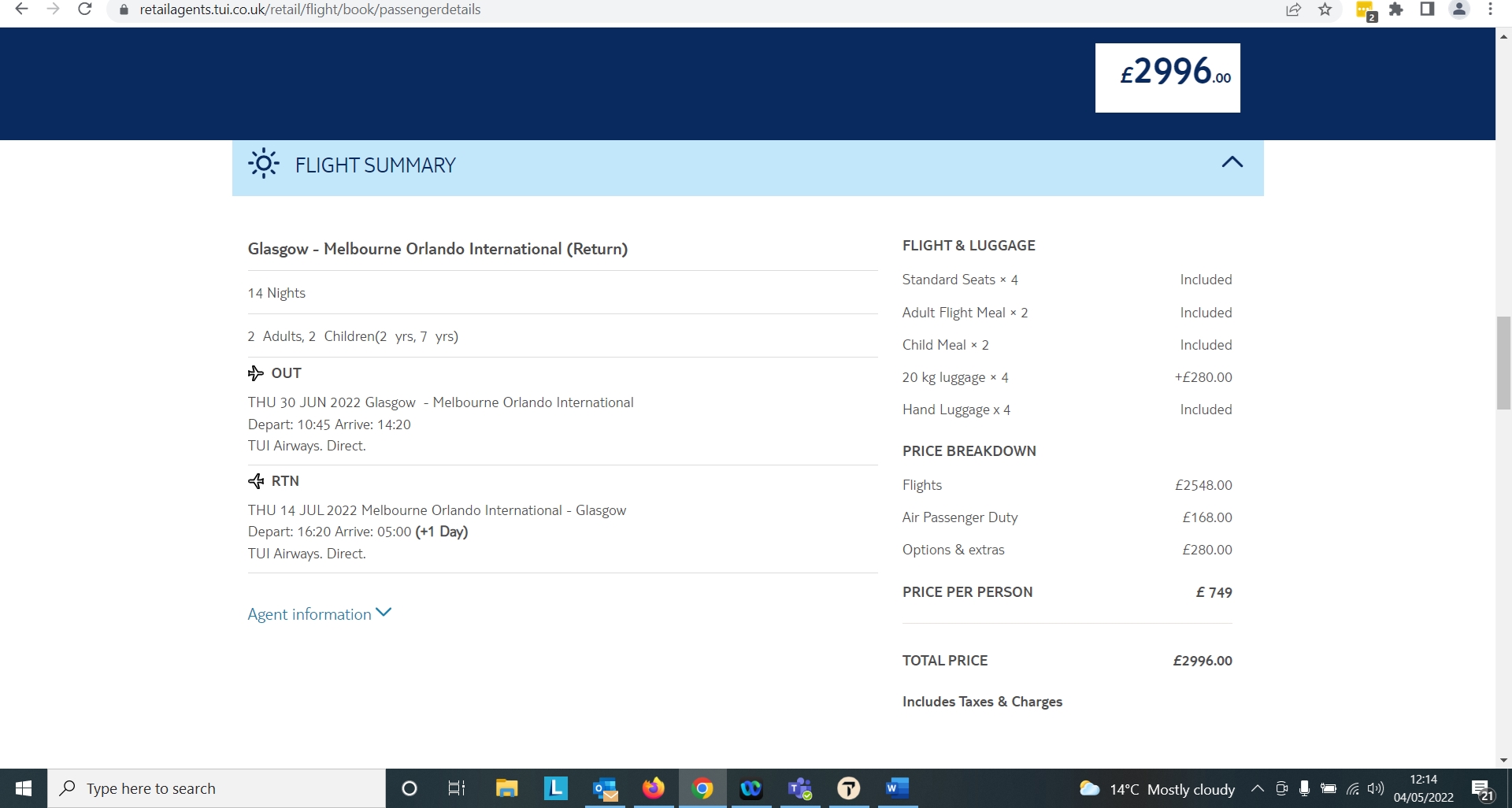
Task: Click the Meet Now tray icon
Action: (x=1281, y=788)
